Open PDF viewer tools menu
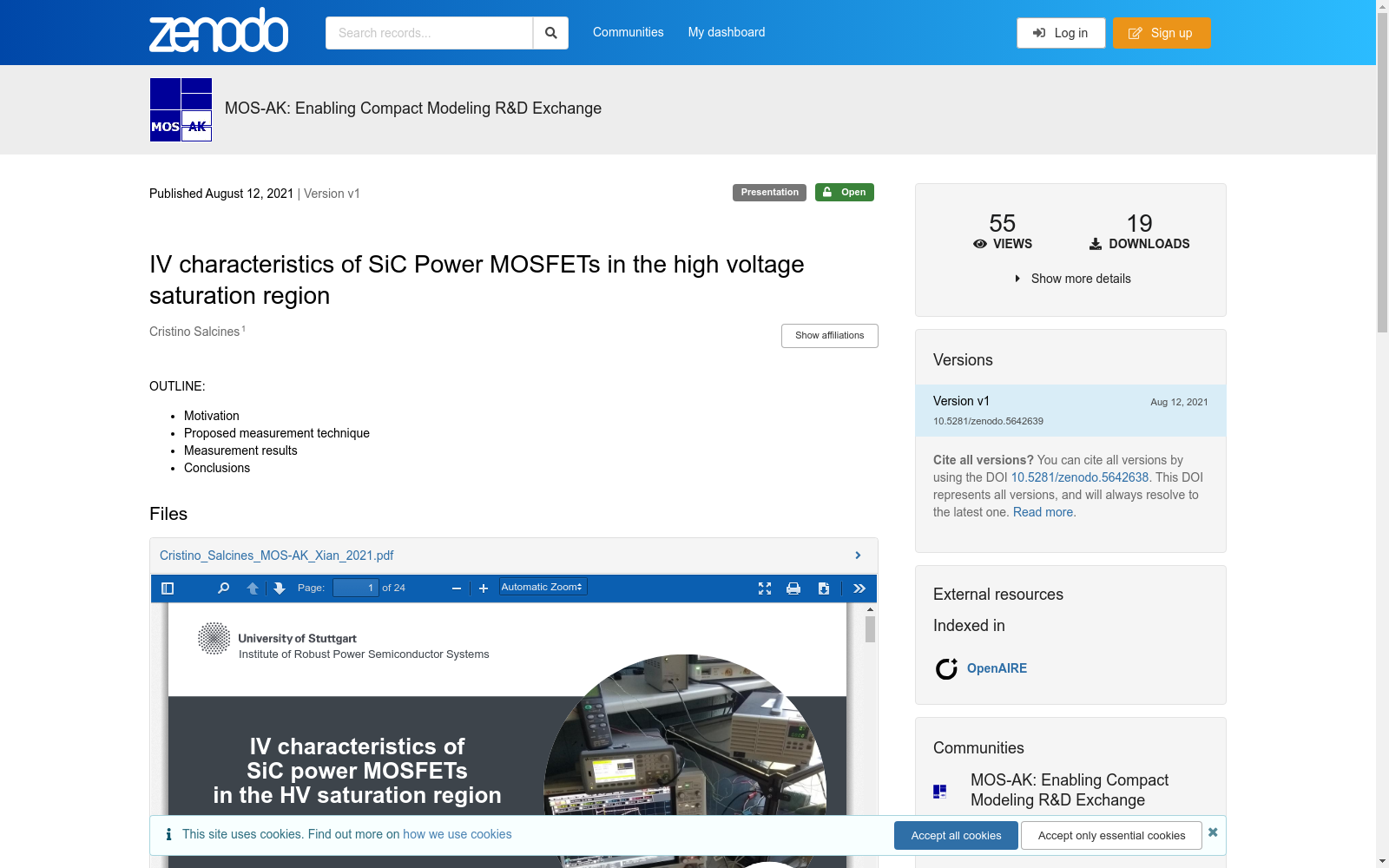The image size is (1389, 868). click(859, 589)
